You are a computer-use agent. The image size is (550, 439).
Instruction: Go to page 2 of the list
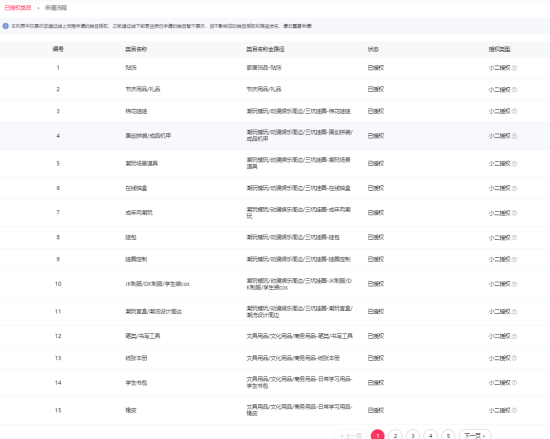click(395, 435)
